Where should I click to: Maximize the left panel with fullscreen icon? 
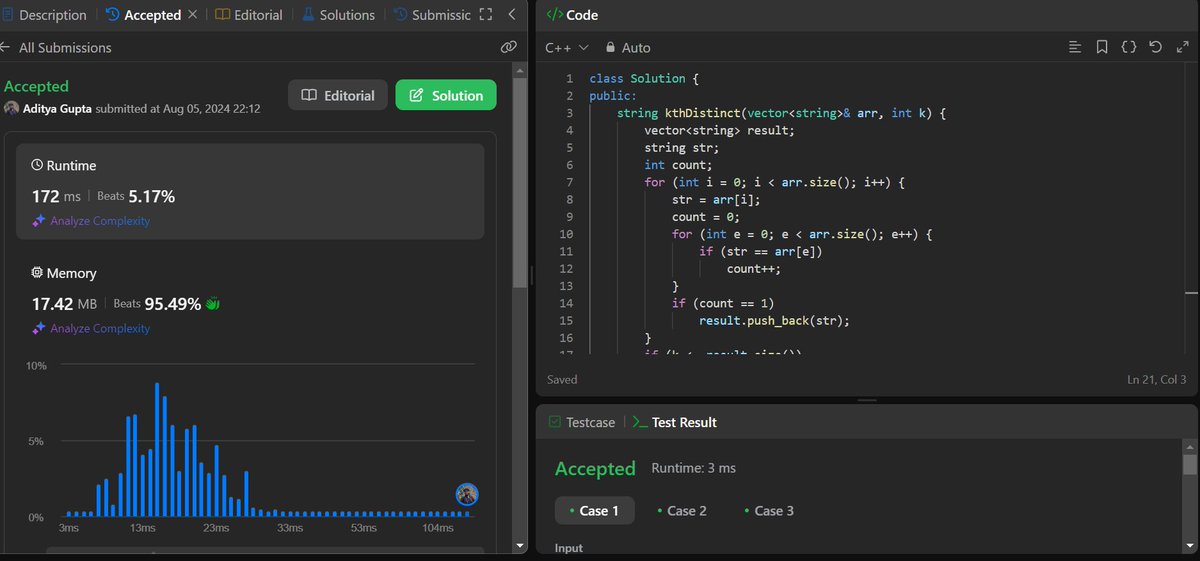486,15
